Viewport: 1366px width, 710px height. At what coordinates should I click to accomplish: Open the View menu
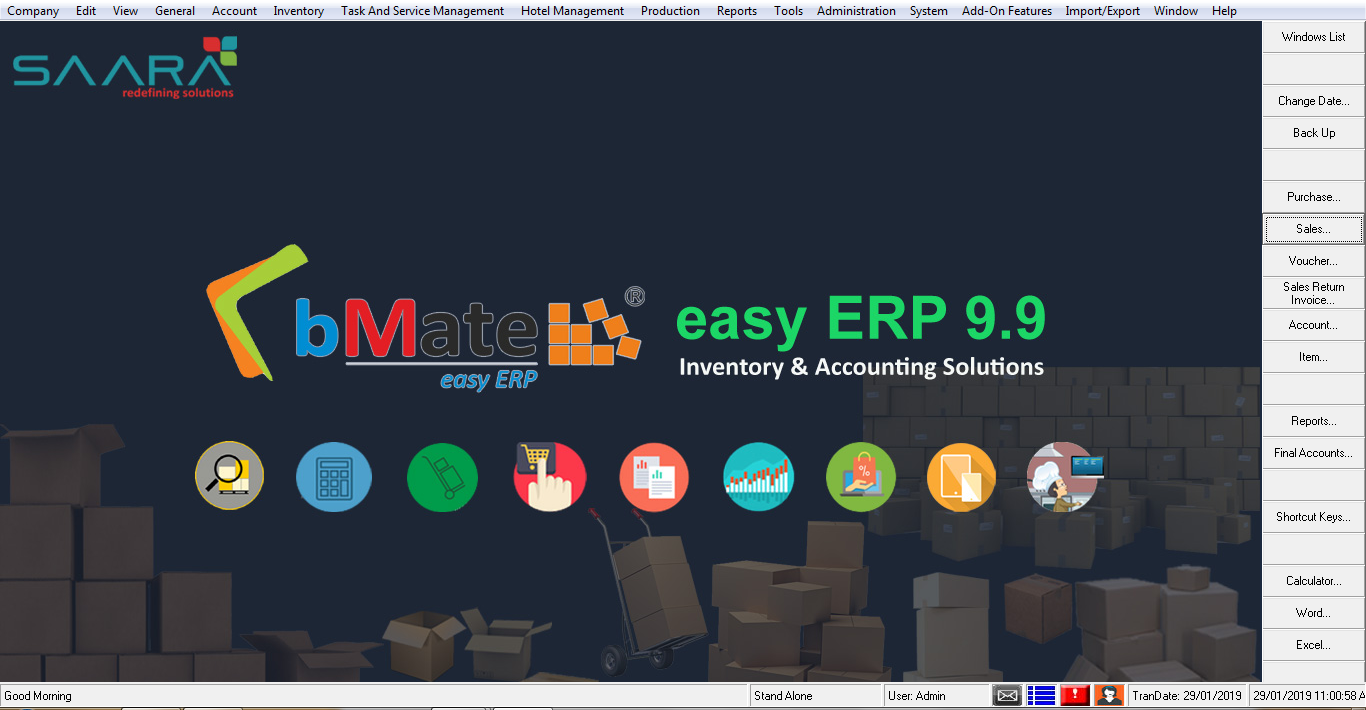click(x=126, y=11)
